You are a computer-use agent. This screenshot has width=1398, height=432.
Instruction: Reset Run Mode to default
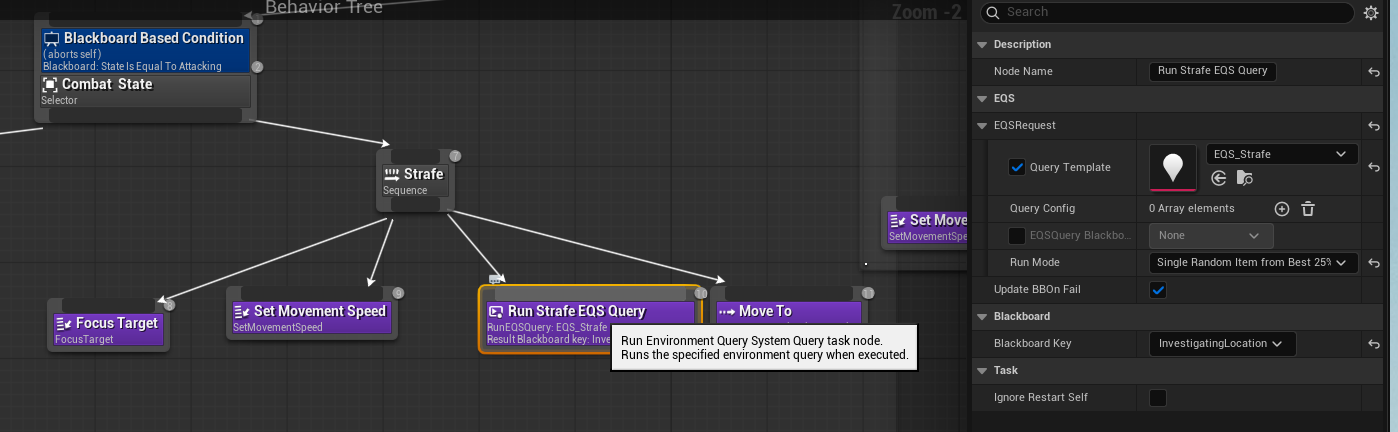point(1375,263)
